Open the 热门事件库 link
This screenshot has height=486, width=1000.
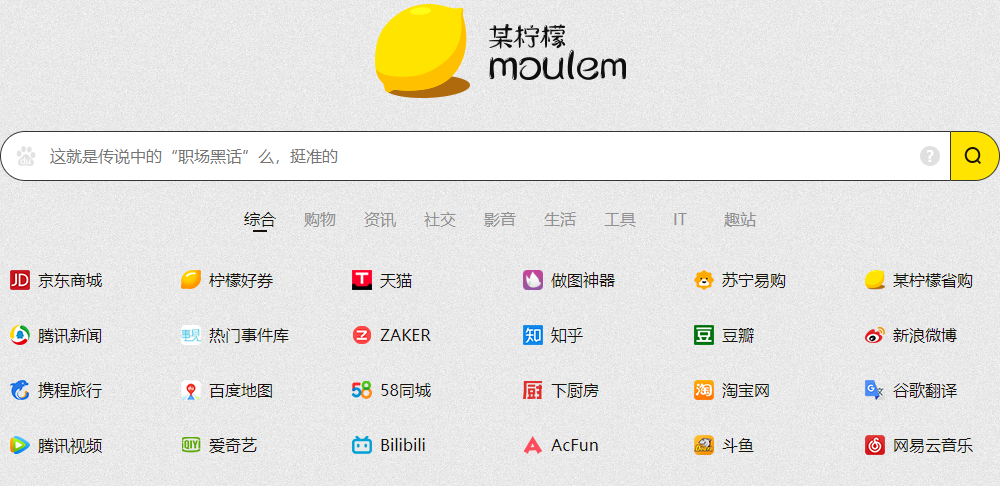[249, 335]
